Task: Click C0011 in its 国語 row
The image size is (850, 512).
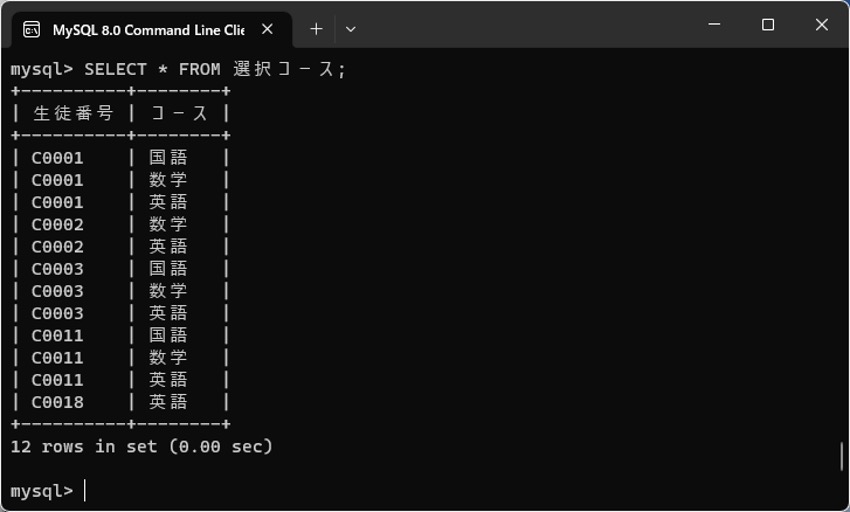Action: (57, 336)
